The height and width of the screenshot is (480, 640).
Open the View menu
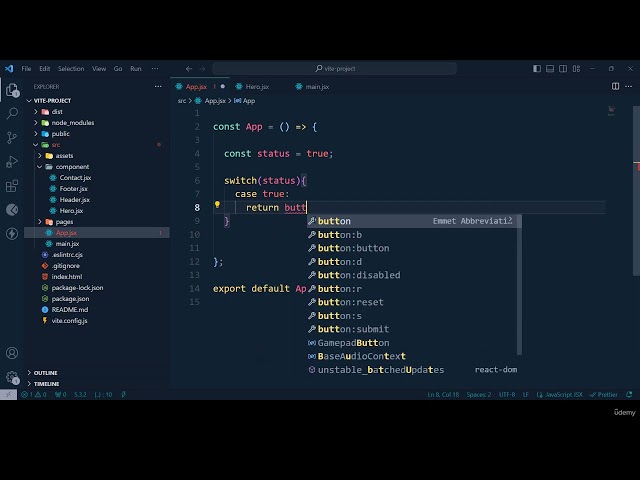point(99,69)
